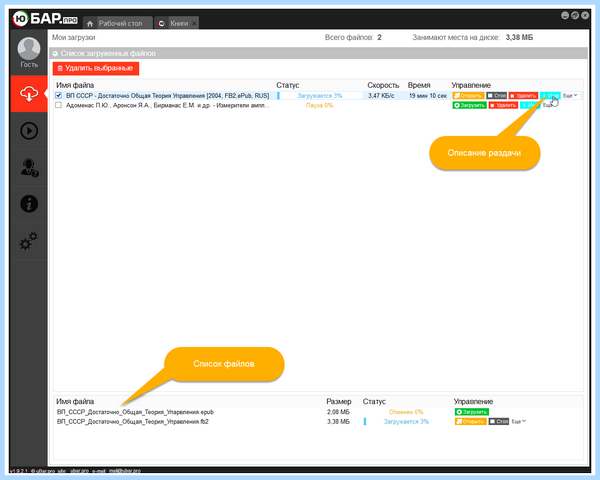Minimize the ЮБАР window
Image resolution: width=600 pixels, height=480 pixels.
tap(565, 15)
